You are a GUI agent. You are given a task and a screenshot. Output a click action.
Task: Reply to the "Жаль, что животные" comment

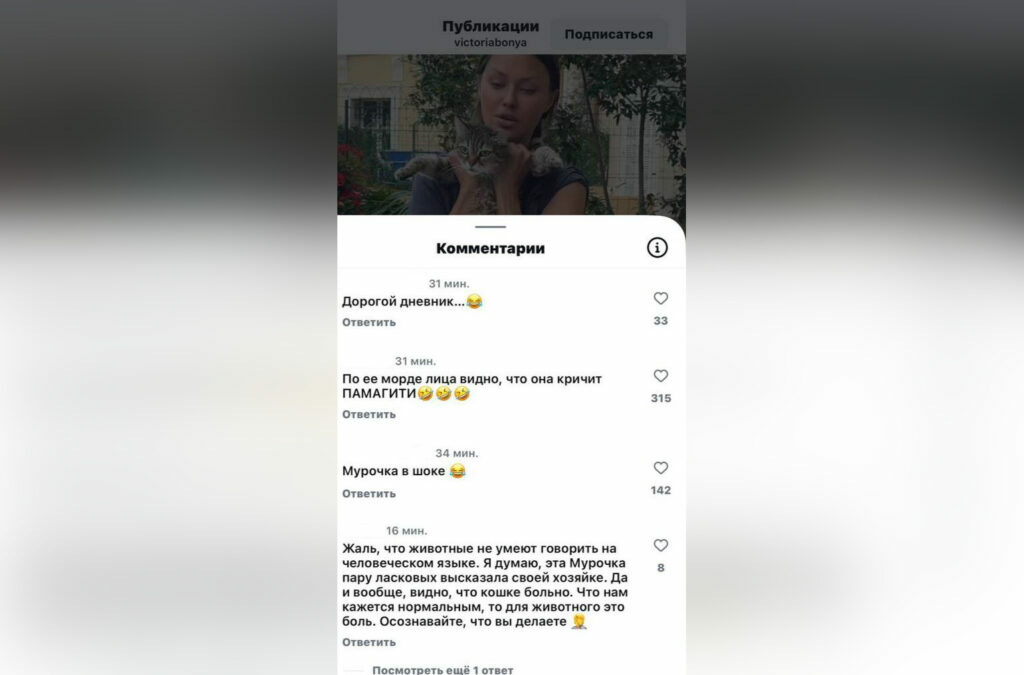[x=369, y=642]
